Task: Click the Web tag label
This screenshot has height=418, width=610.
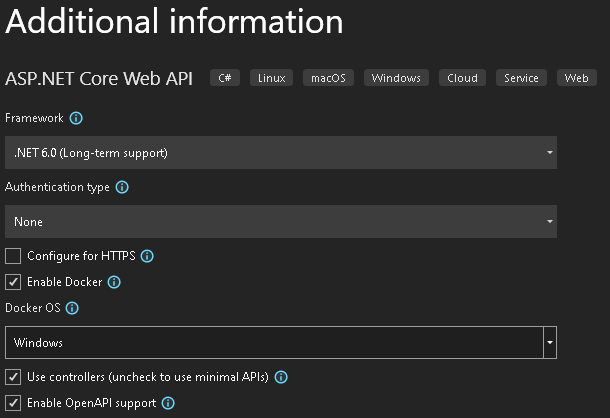Action: [x=576, y=78]
